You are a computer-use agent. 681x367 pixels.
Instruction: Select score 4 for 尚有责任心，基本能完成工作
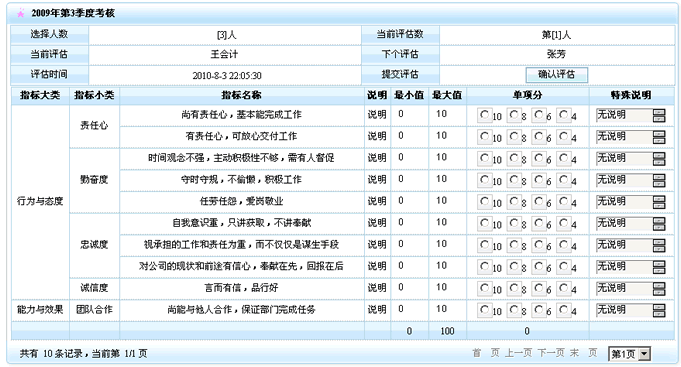click(x=563, y=114)
